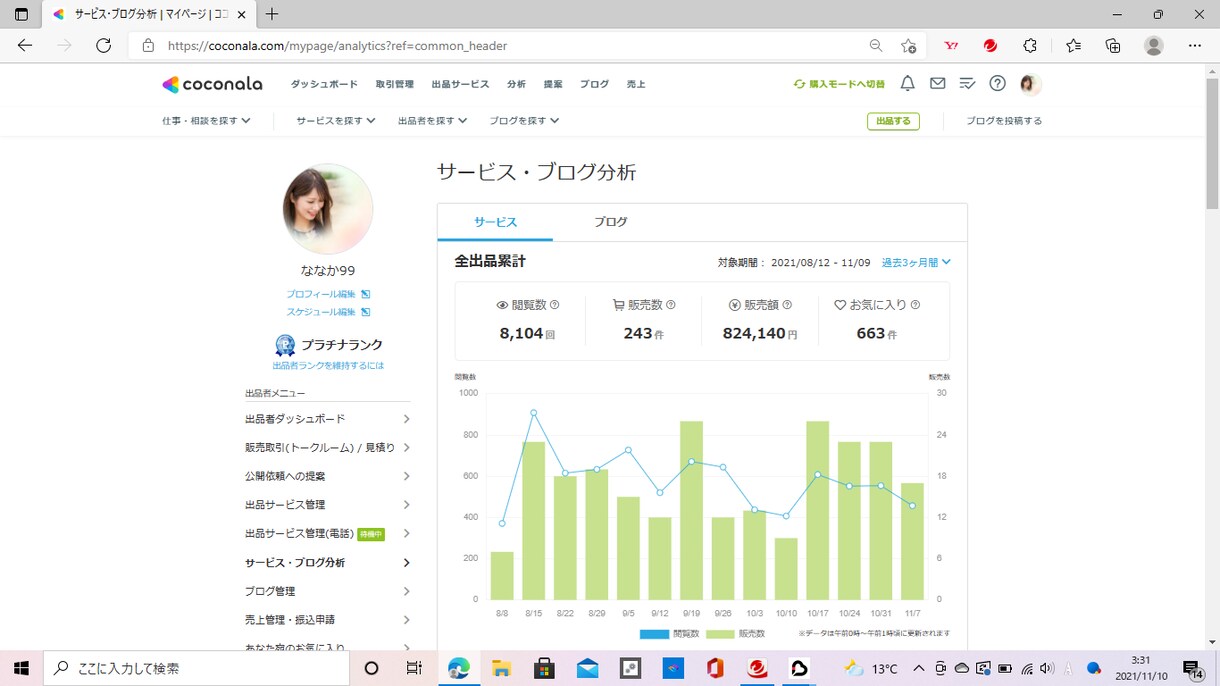The height and width of the screenshot is (686, 1220).
Task: Click the help icon next to 閲覧数
Action: tap(555, 305)
